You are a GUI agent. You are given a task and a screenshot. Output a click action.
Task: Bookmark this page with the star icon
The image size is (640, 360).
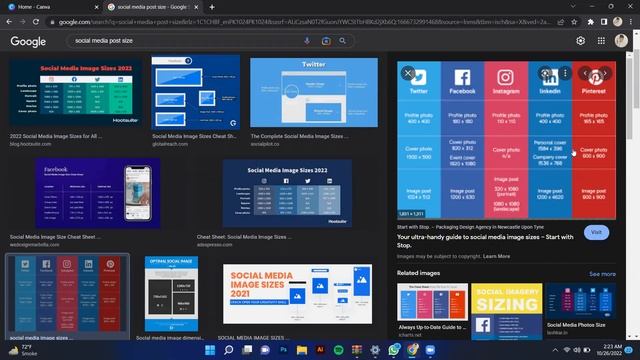tap(574, 22)
